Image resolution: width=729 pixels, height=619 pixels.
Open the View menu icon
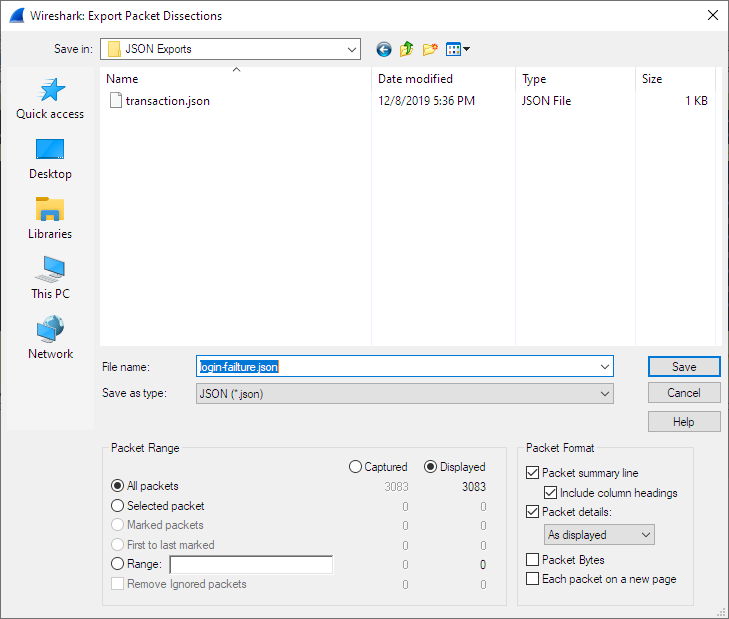pyautogui.click(x=457, y=49)
